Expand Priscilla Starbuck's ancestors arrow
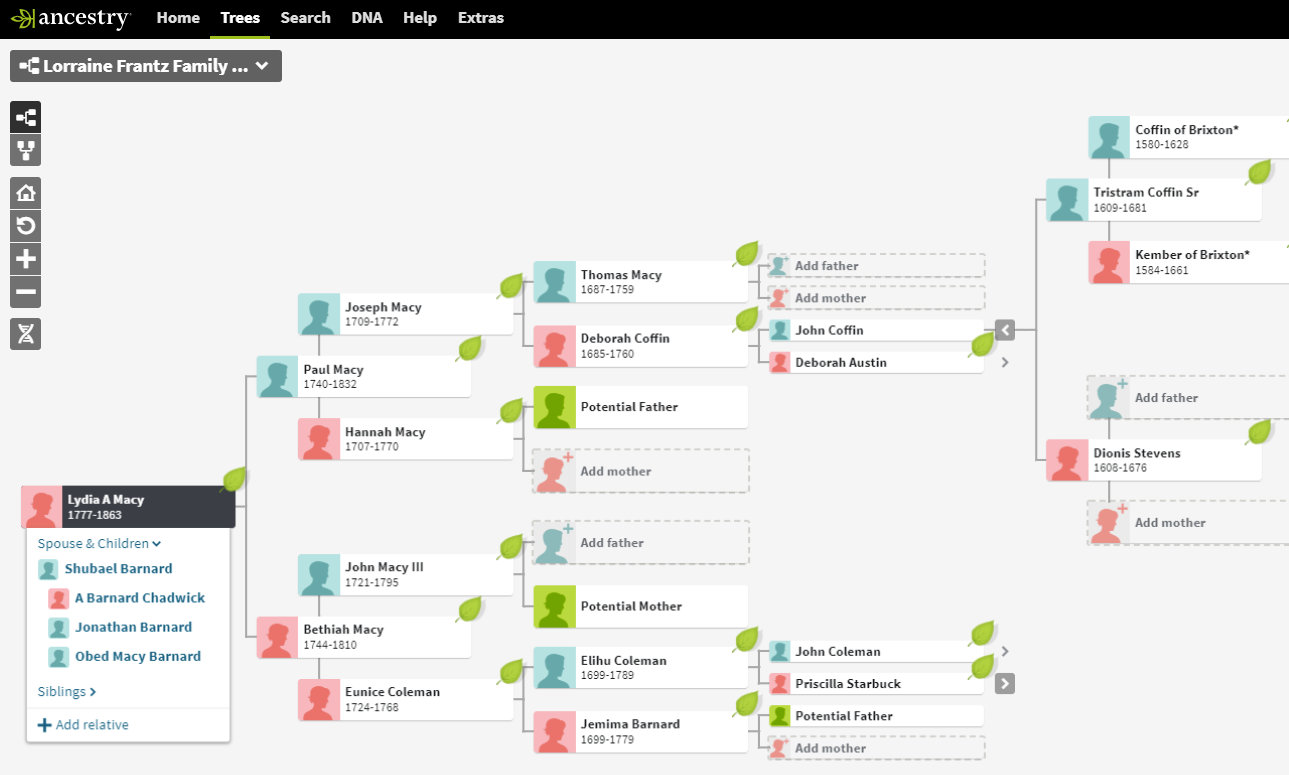 tap(1005, 684)
